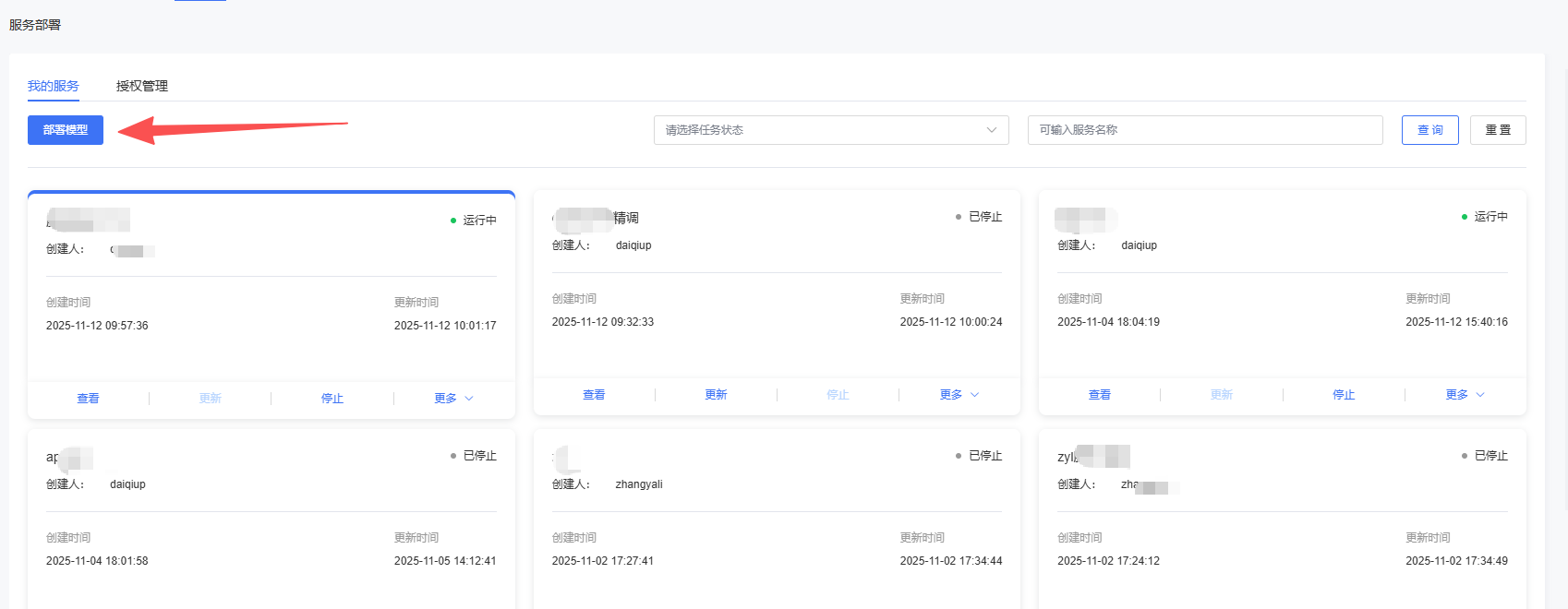
Task: Click the 重置 reset button
Action: click(x=1497, y=130)
